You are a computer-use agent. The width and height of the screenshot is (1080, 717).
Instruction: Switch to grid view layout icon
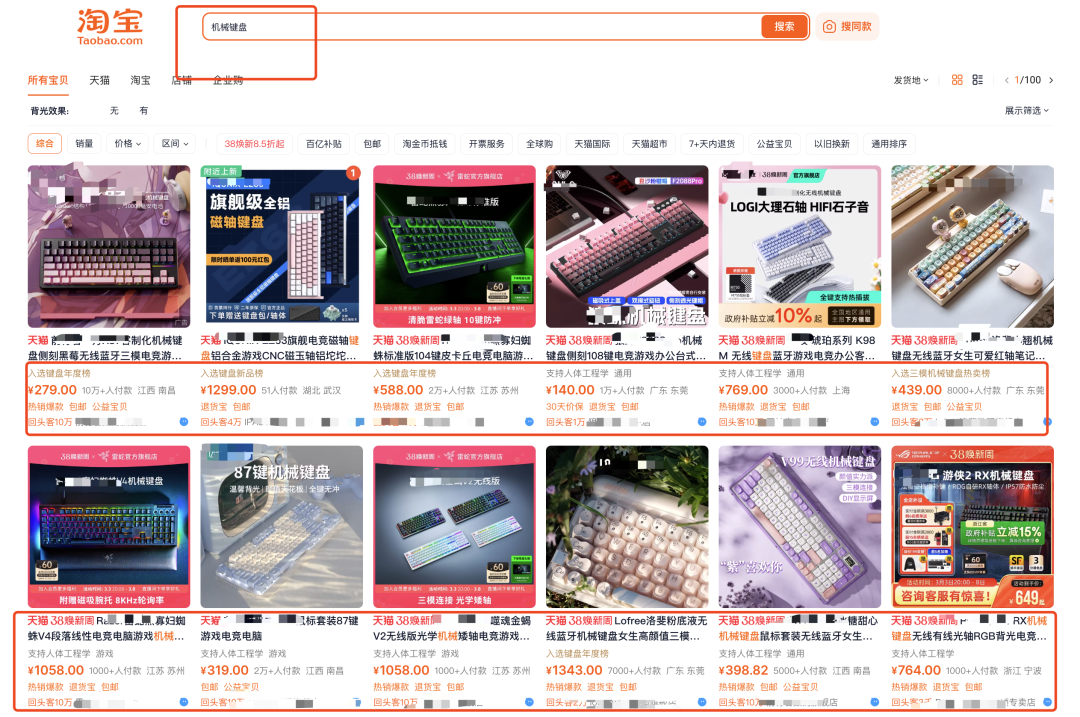[x=957, y=80]
